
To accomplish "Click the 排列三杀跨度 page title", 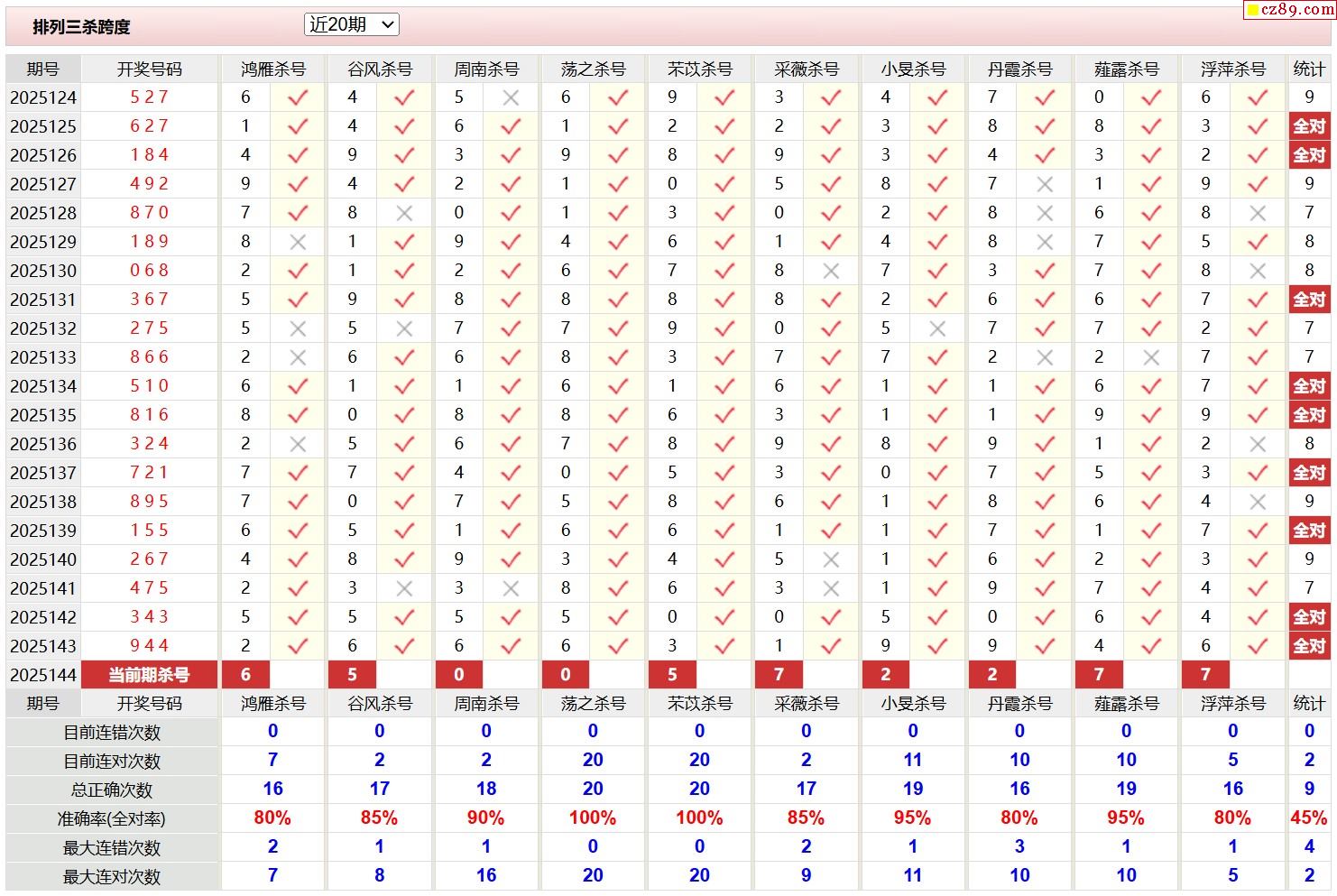I will click(x=82, y=27).
